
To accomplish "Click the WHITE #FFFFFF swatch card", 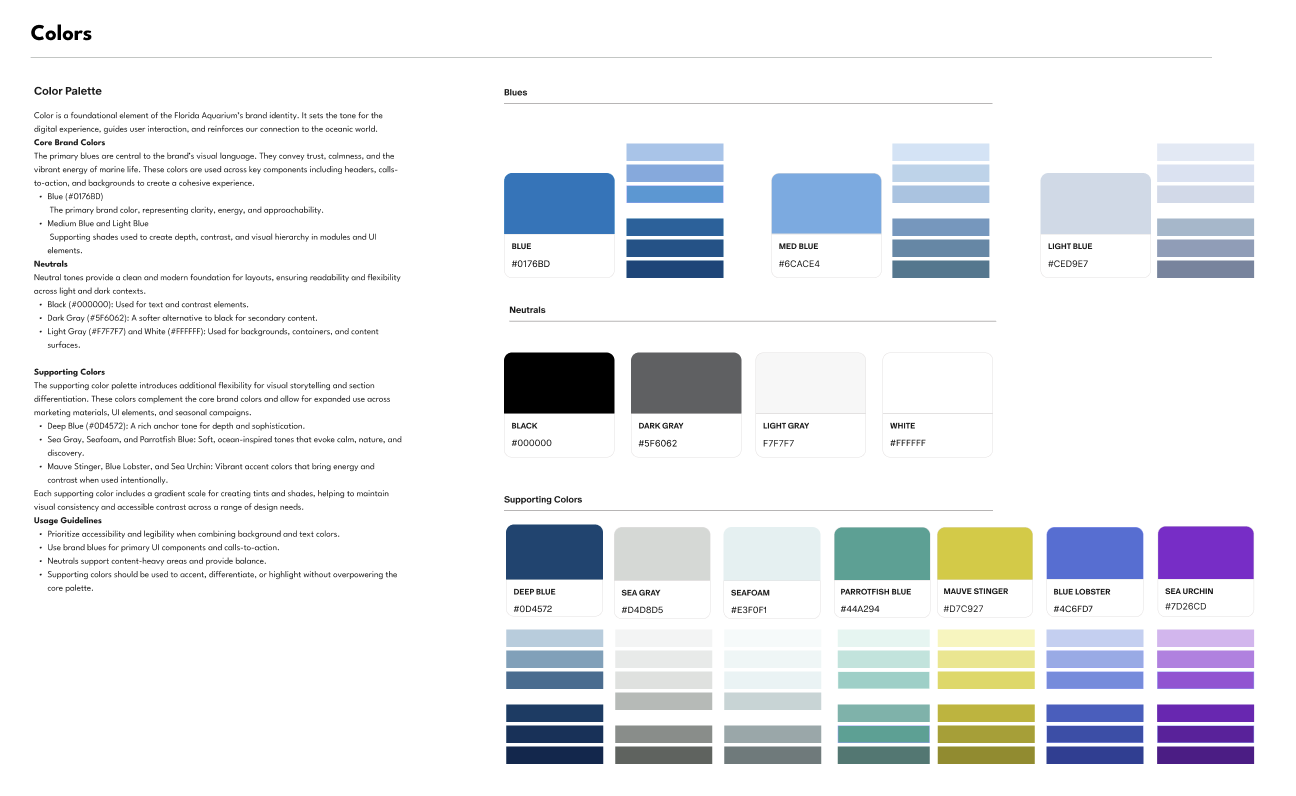I will tap(937, 405).
